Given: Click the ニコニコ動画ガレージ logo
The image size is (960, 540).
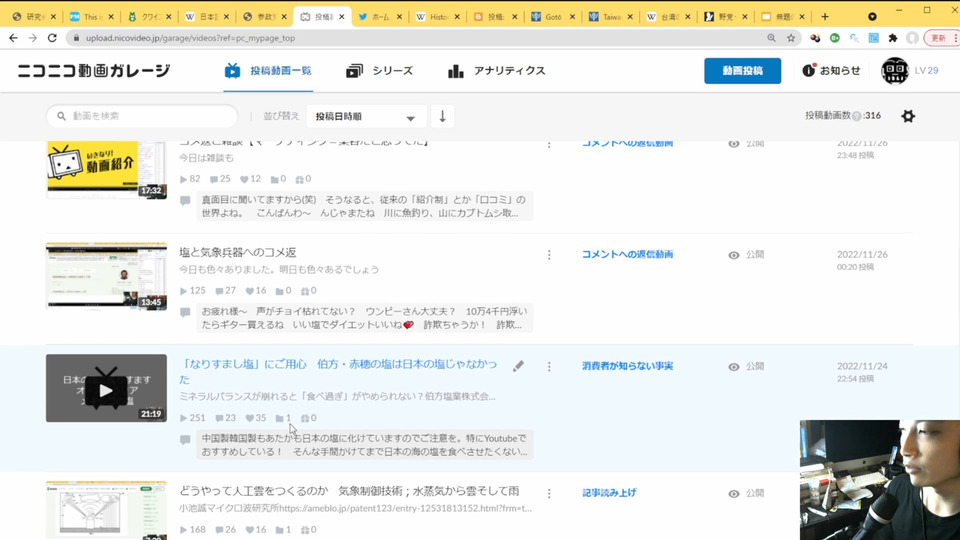Looking at the screenshot, I should (x=94, y=71).
